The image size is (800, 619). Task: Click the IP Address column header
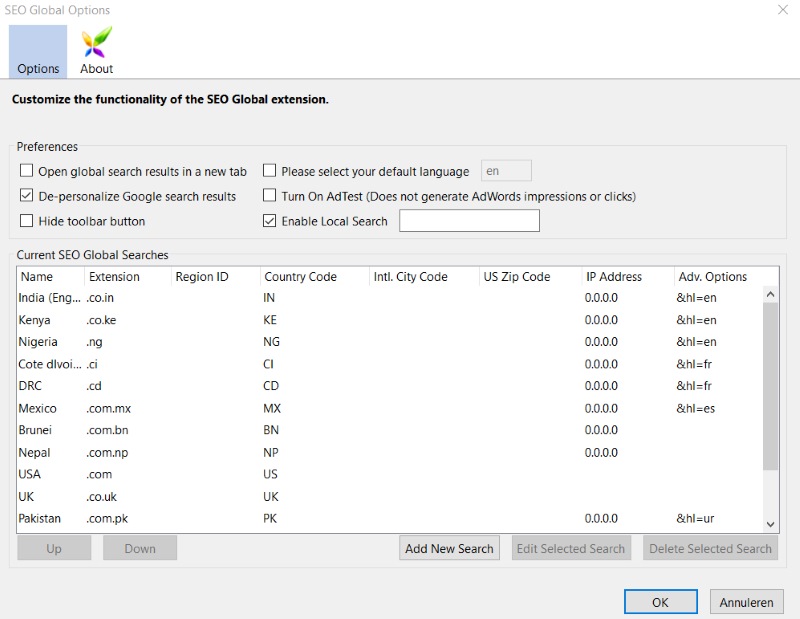pos(628,277)
